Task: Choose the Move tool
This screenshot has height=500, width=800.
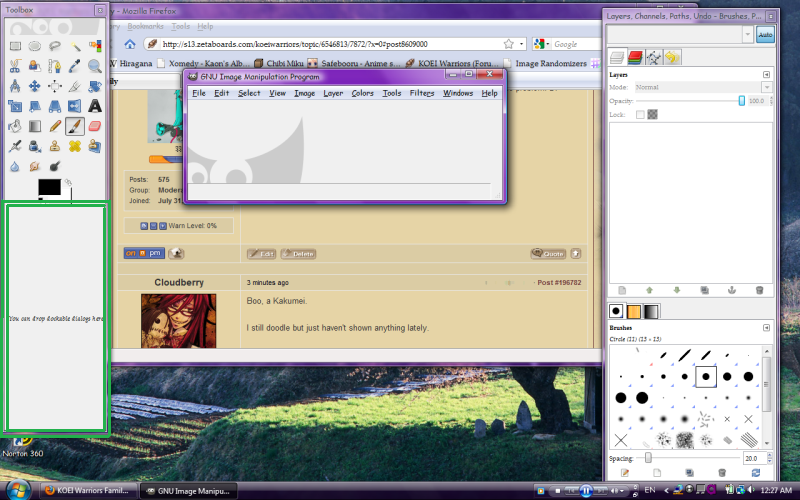Action: click(35, 86)
